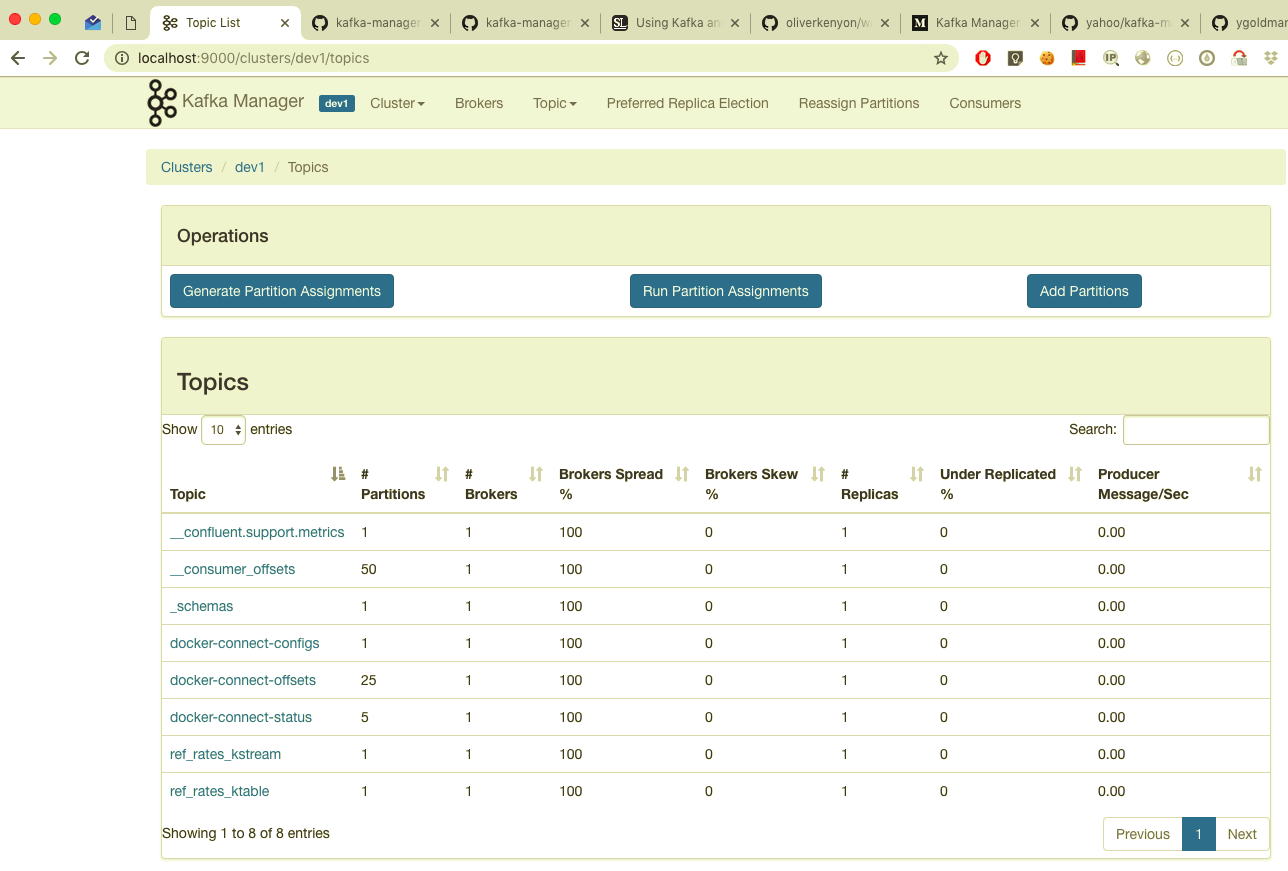Click partitions value 50 for __consumer_offsets
Screen dimensions: 1288x871
pyautogui.click(x=369, y=569)
